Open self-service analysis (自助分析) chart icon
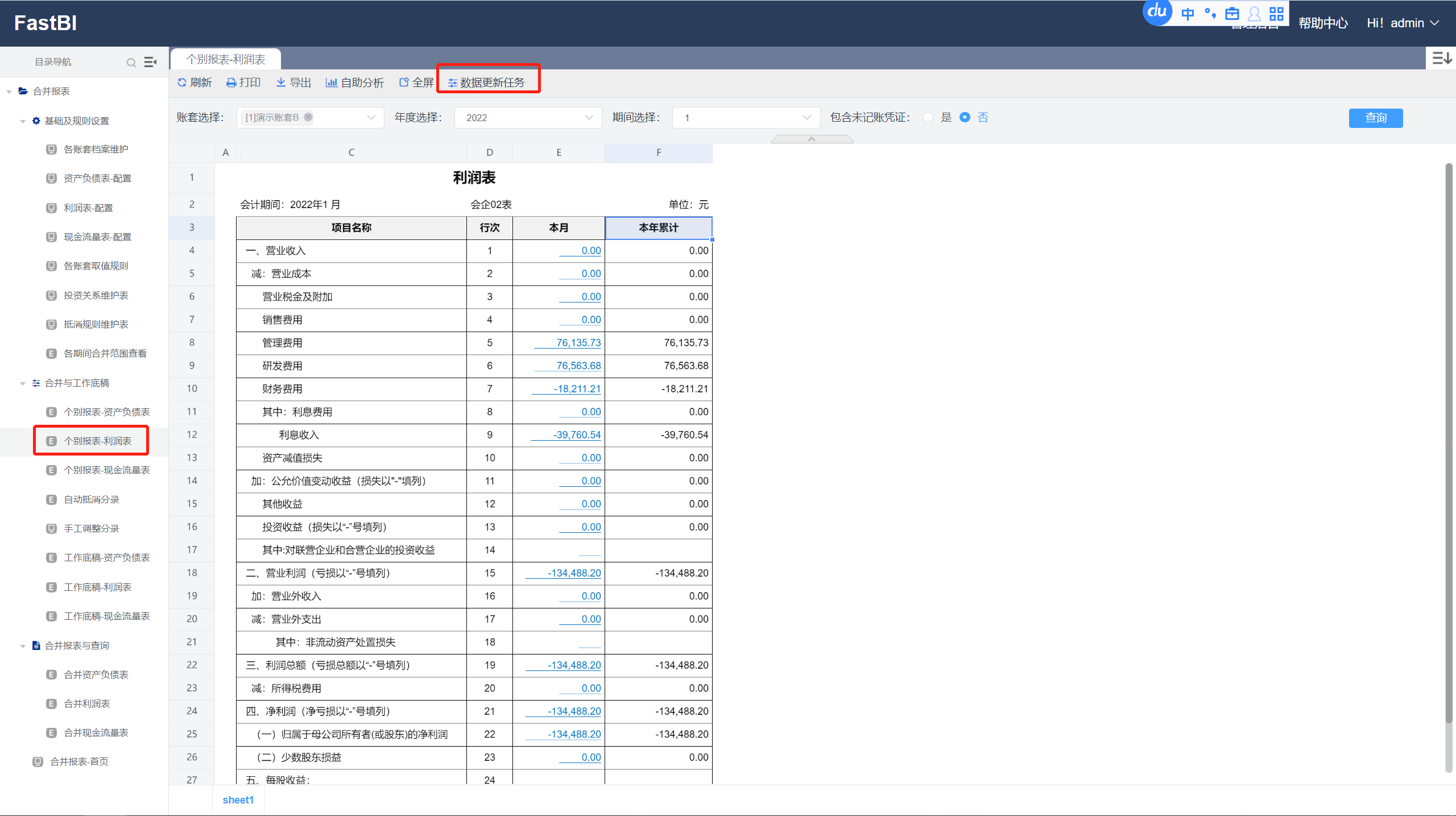Screen dimensions: 1456x816 (x=331, y=82)
